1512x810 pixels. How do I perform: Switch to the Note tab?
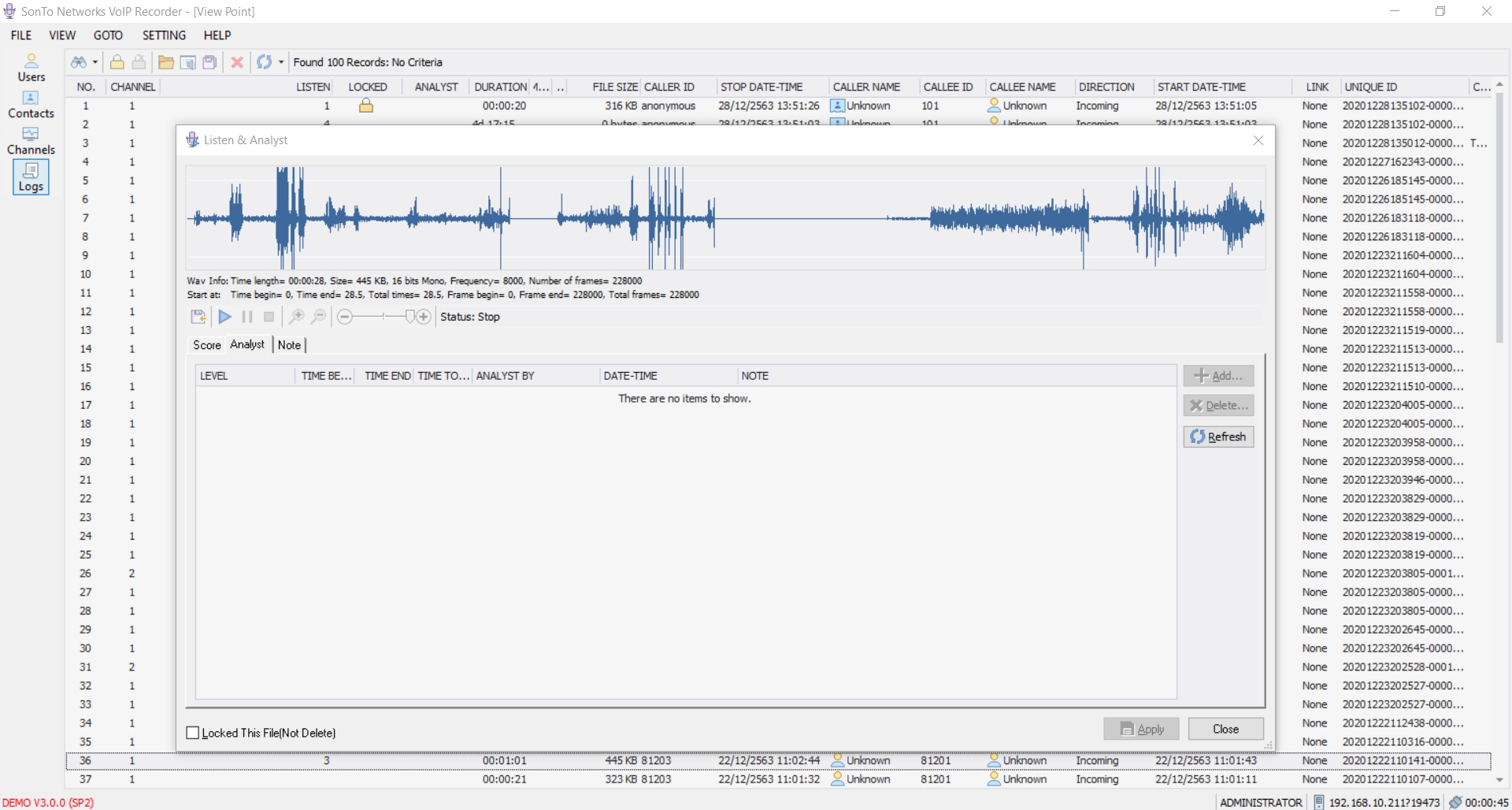tap(289, 345)
